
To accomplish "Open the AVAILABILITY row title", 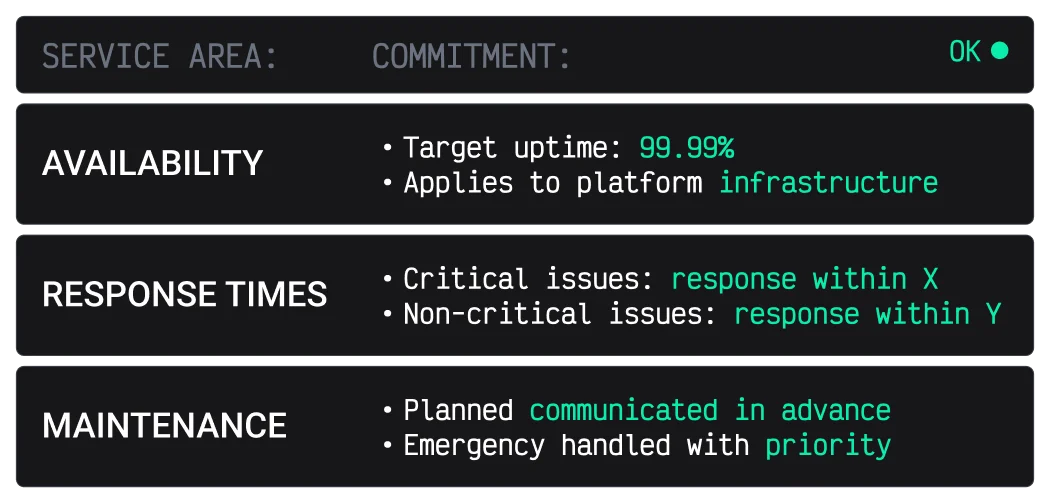I will 153,163.
